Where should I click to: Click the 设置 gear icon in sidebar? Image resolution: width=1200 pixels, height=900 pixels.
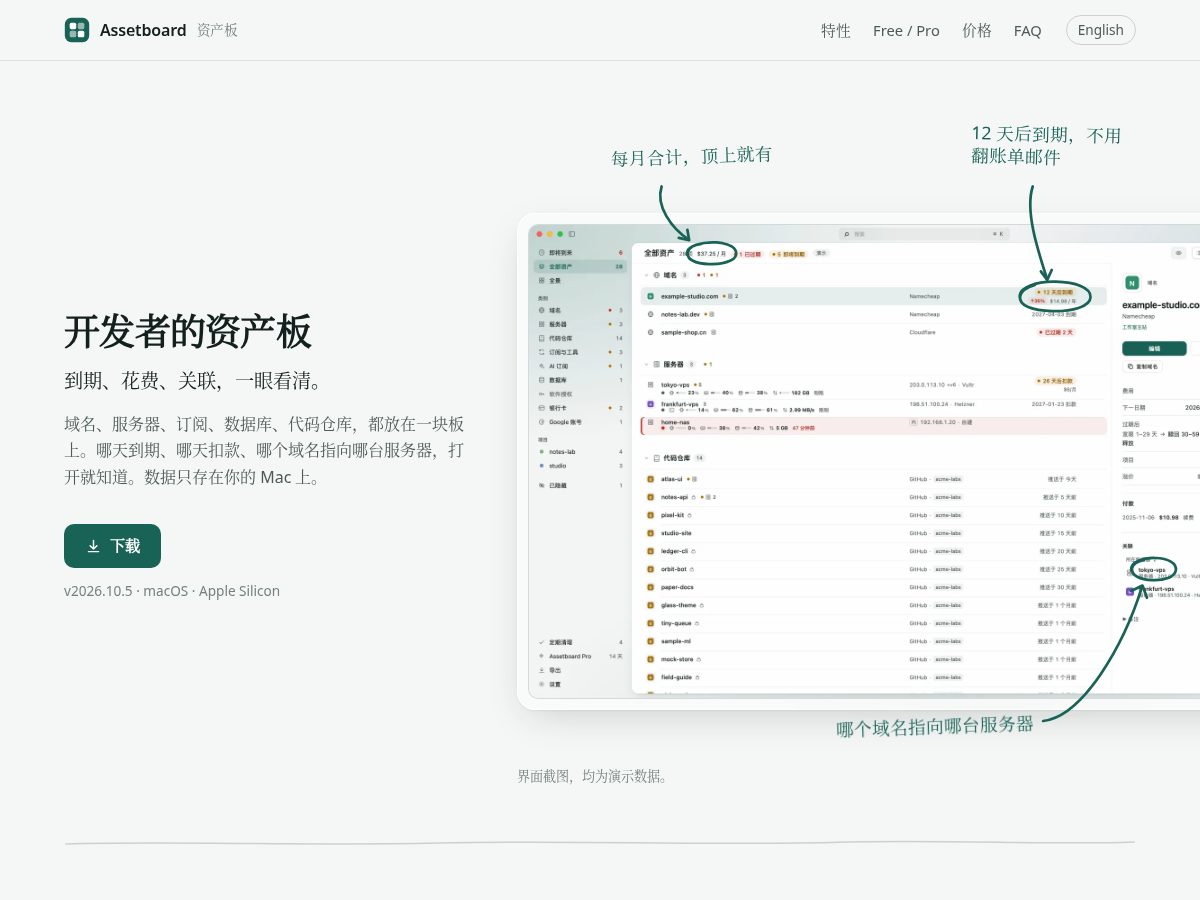[541, 684]
